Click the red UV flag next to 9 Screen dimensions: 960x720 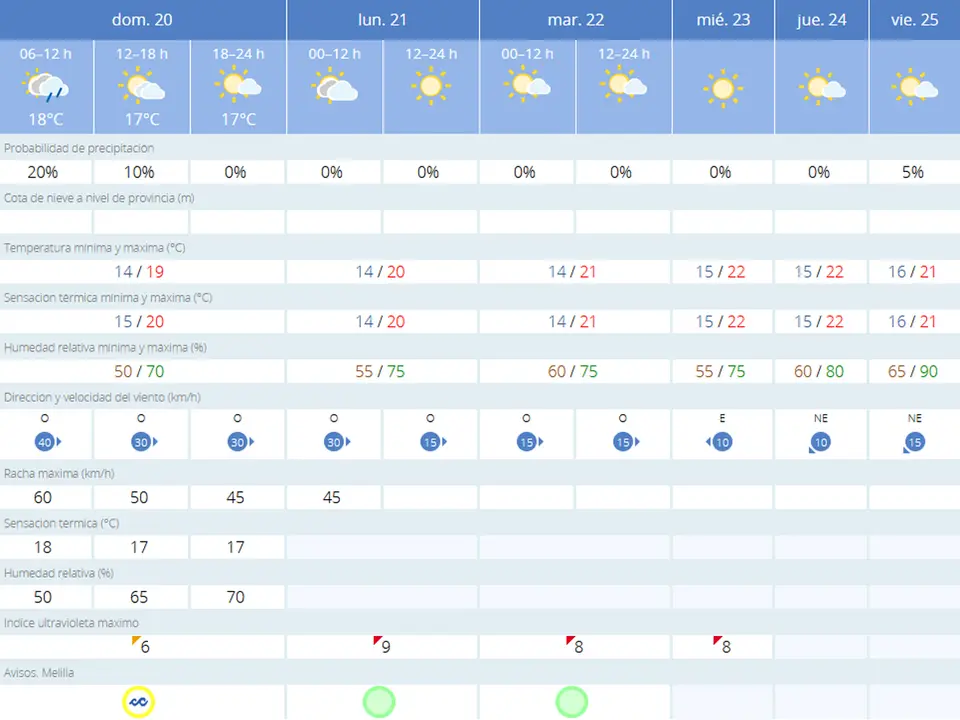tap(377, 641)
